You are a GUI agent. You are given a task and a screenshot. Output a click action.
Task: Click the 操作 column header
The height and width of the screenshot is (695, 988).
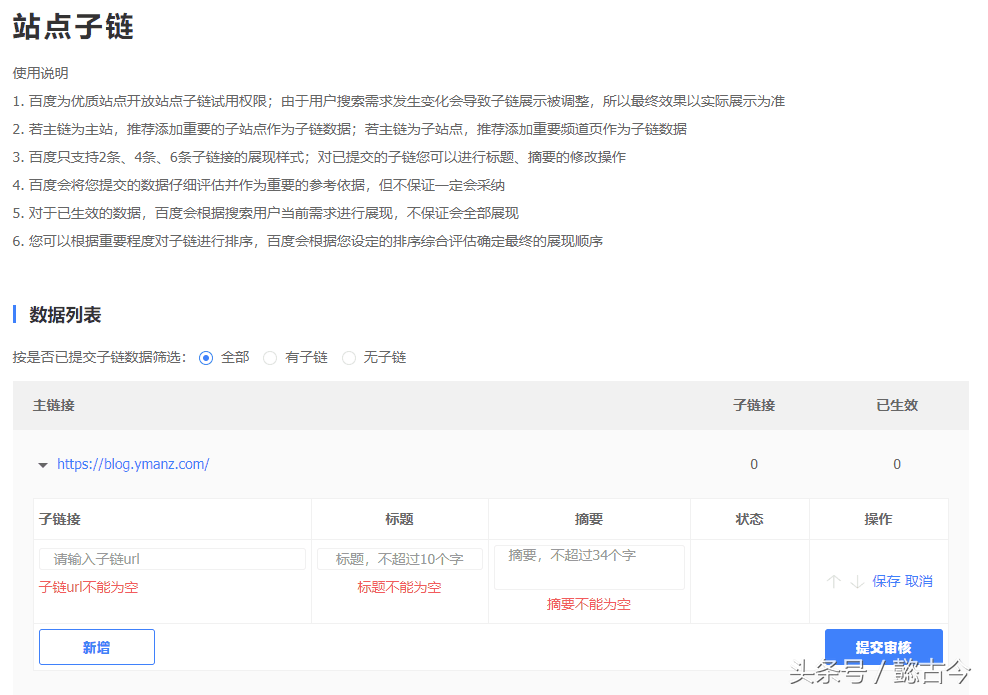(878, 519)
